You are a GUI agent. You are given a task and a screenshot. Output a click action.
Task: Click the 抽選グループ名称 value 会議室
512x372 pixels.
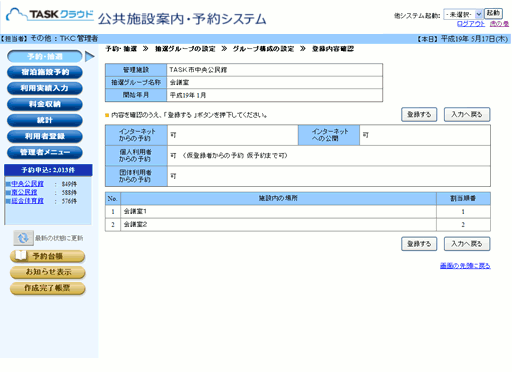click(x=179, y=82)
